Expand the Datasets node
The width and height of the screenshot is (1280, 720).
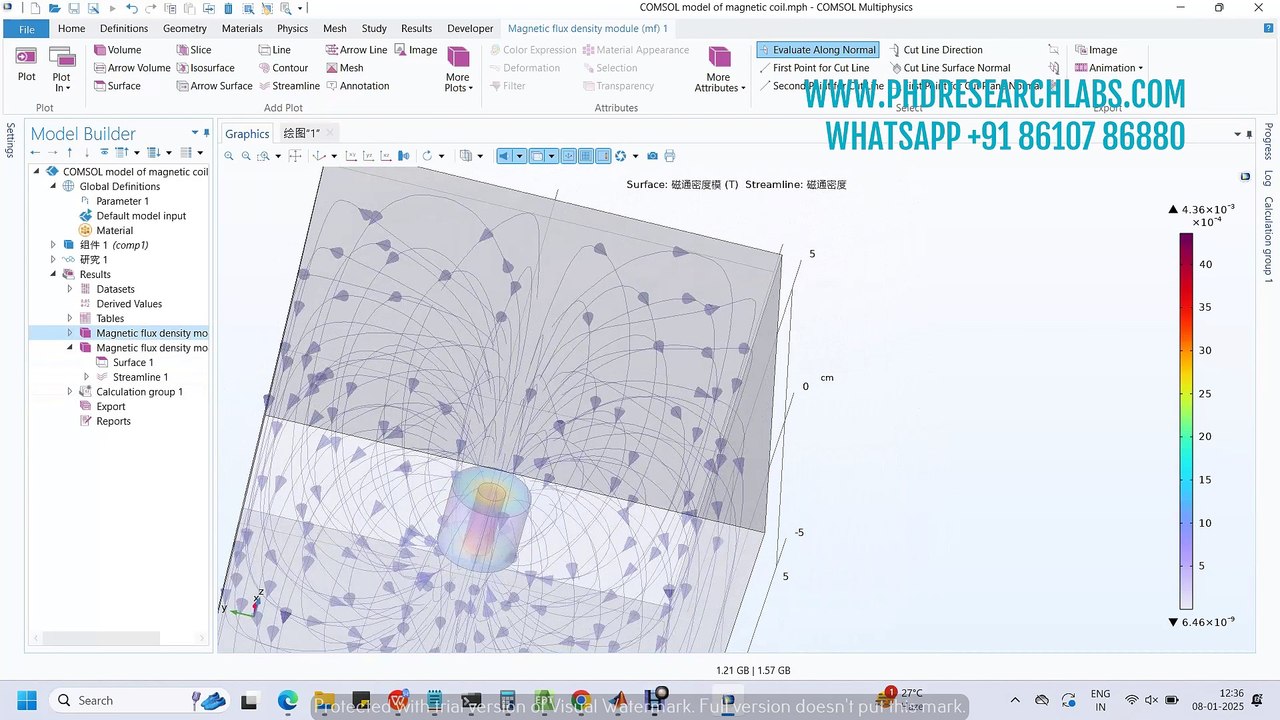(x=70, y=289)
